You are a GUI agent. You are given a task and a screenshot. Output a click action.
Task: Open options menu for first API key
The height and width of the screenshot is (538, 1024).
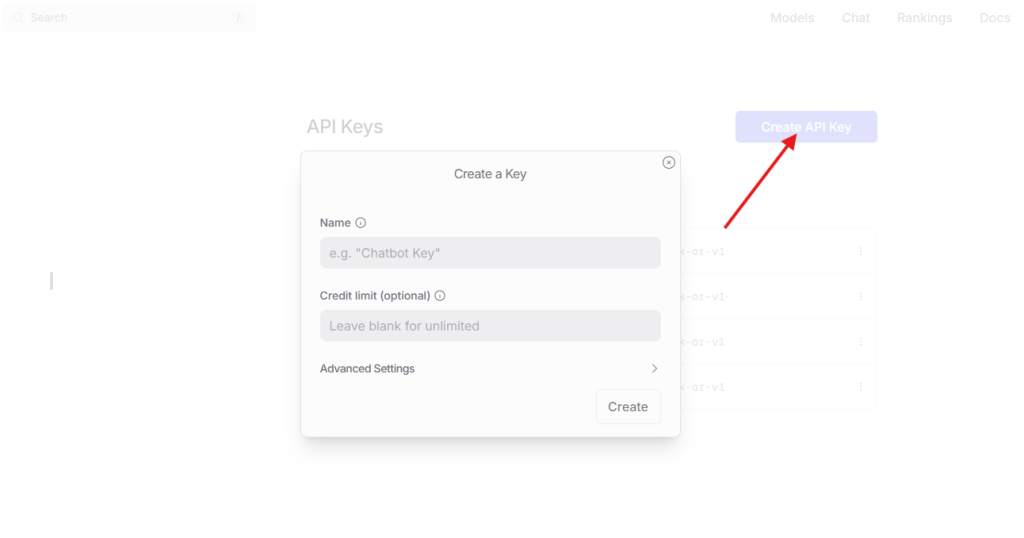[x=861, y=251]
